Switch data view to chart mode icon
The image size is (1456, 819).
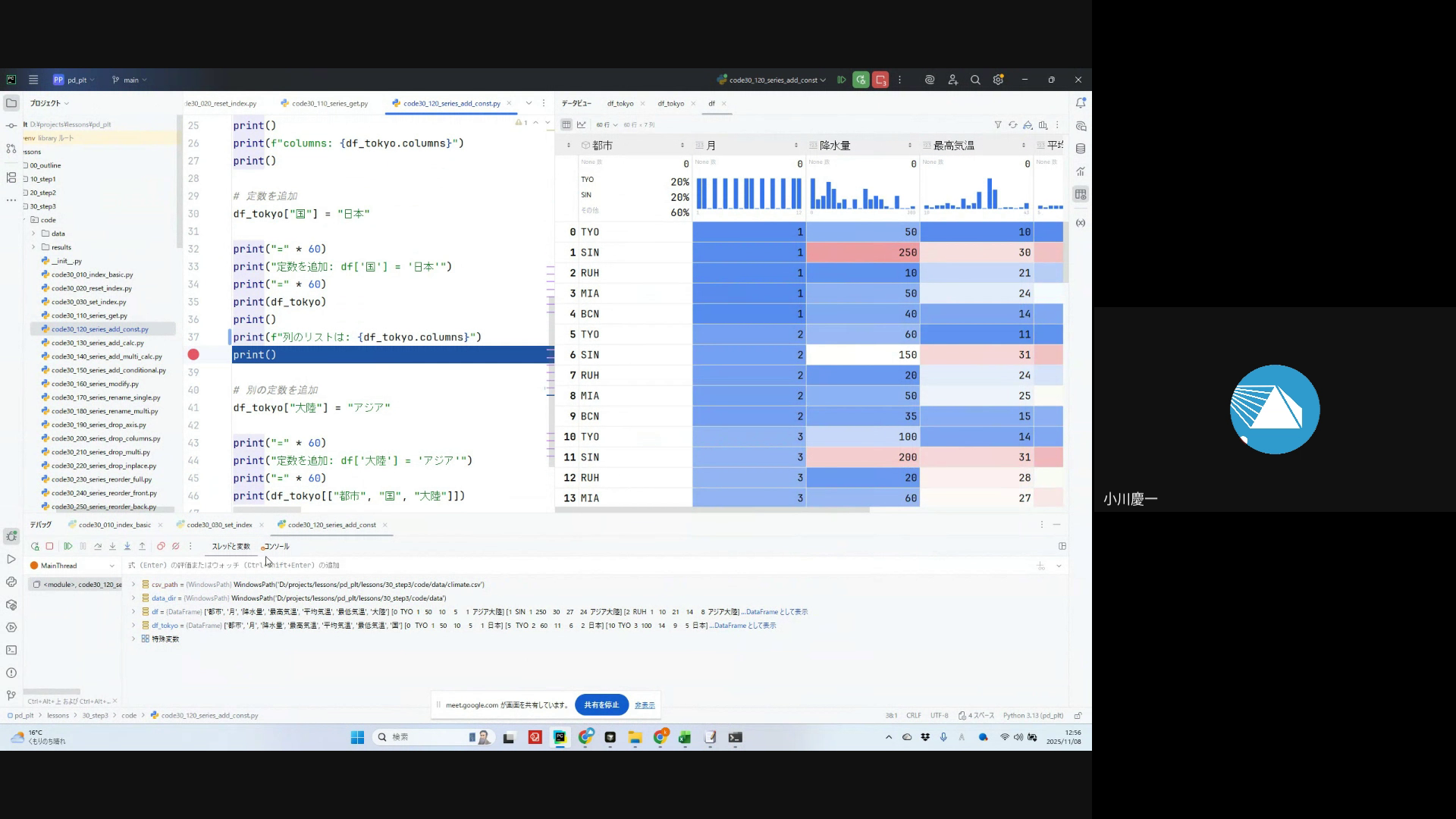coord(582,124)
